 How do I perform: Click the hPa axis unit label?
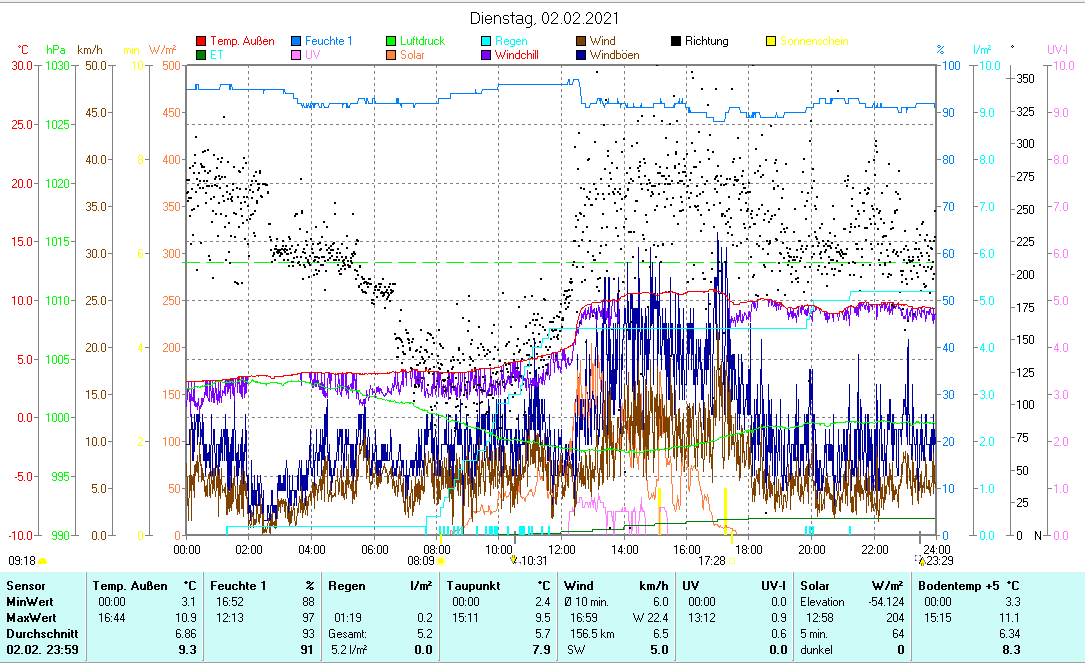coord(56,50)
